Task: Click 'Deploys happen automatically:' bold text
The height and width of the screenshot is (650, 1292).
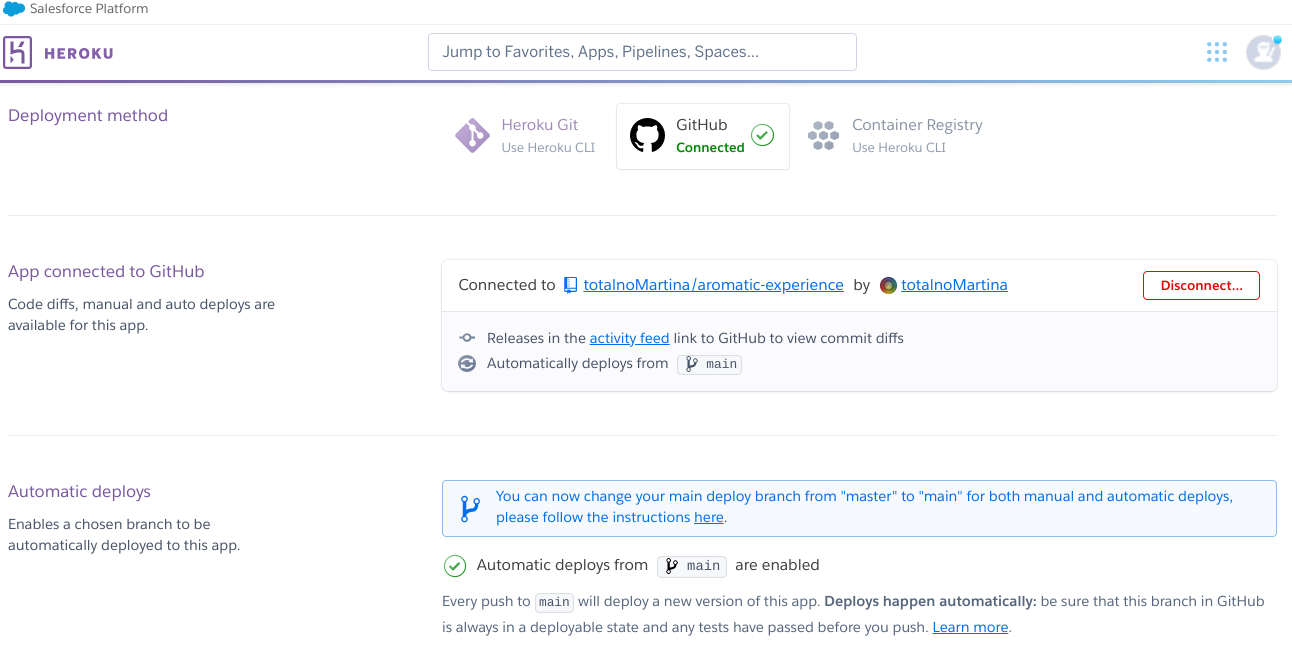Action: pyautogui.click(x=930, y=601)
